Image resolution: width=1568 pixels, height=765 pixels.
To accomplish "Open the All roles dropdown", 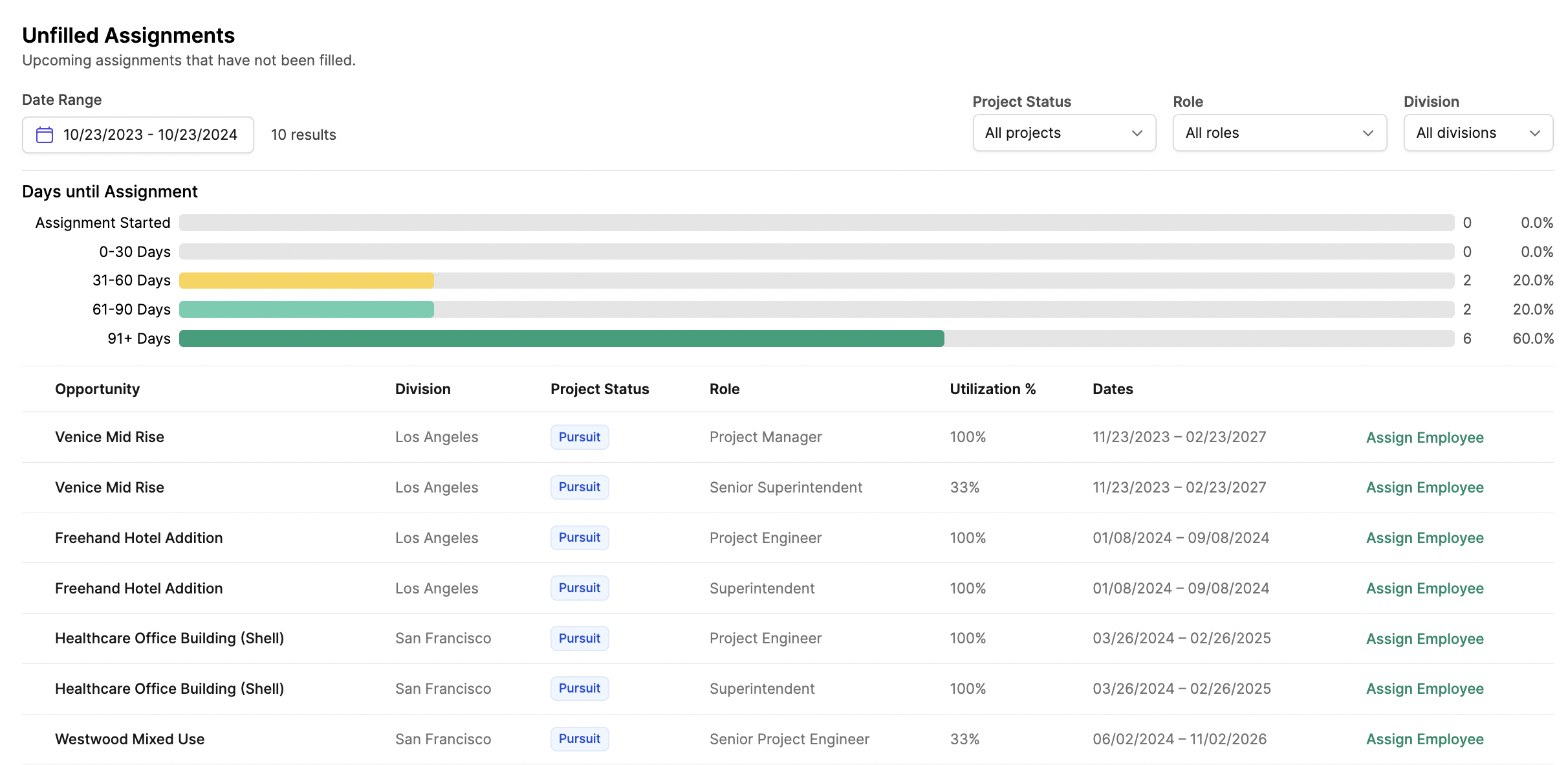I will (x=1279, y=133).
